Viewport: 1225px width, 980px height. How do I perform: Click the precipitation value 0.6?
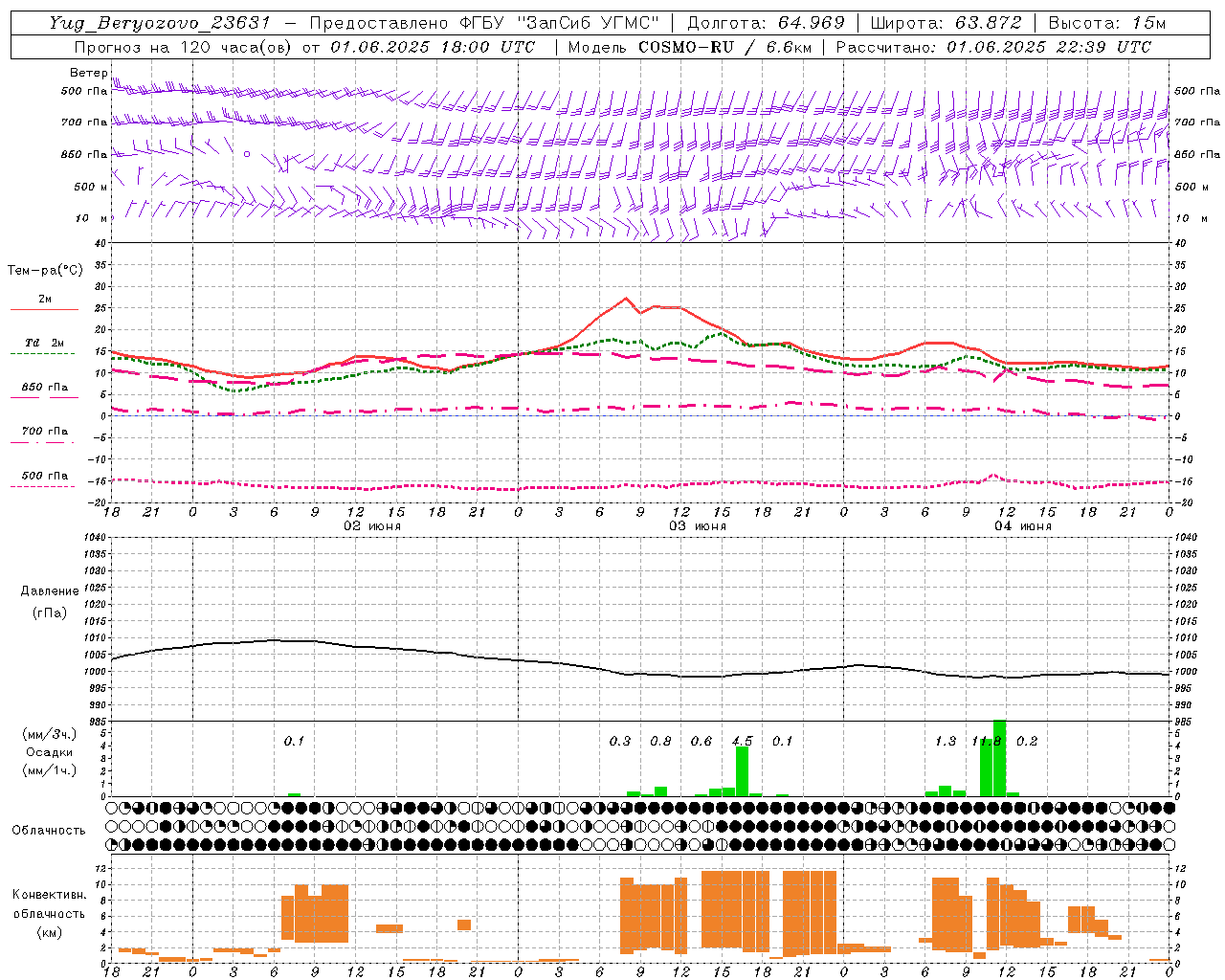(702, 741)
